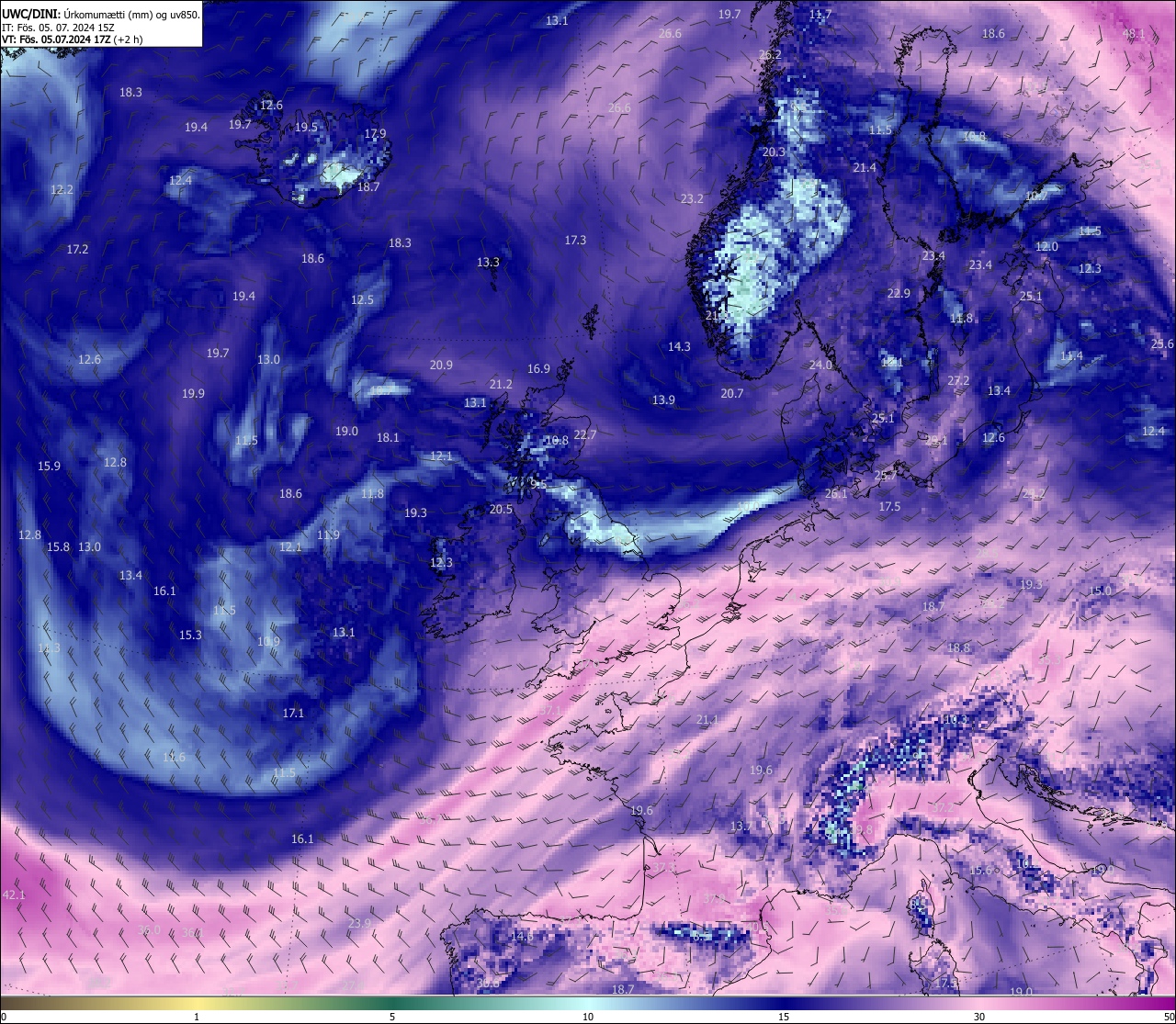
Task: Click the 16.9 value on the map
Action: tap(538, 369)
